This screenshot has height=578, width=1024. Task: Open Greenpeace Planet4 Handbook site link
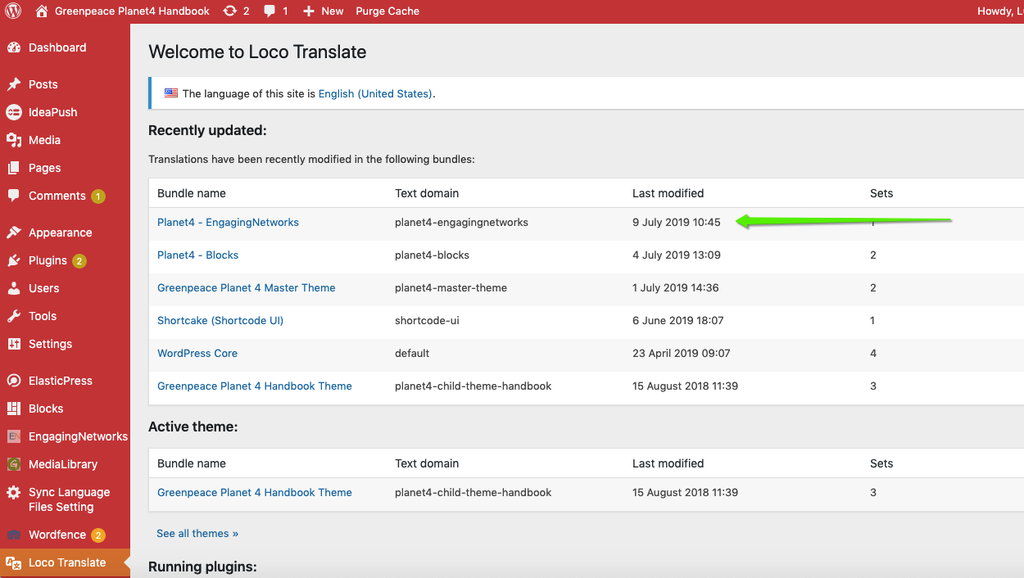pos(132,11)
